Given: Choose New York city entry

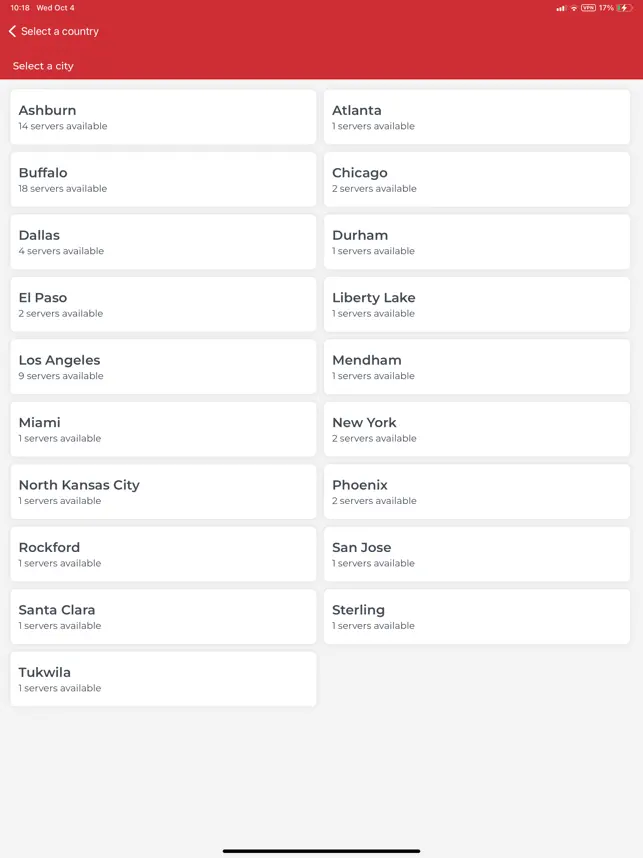Looking at the screenshot, I should (477, 429).
